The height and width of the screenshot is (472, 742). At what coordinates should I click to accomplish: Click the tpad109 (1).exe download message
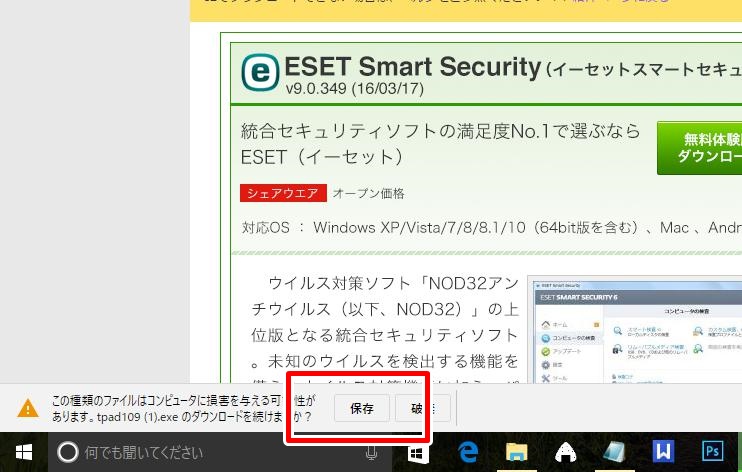pos(184,409)
